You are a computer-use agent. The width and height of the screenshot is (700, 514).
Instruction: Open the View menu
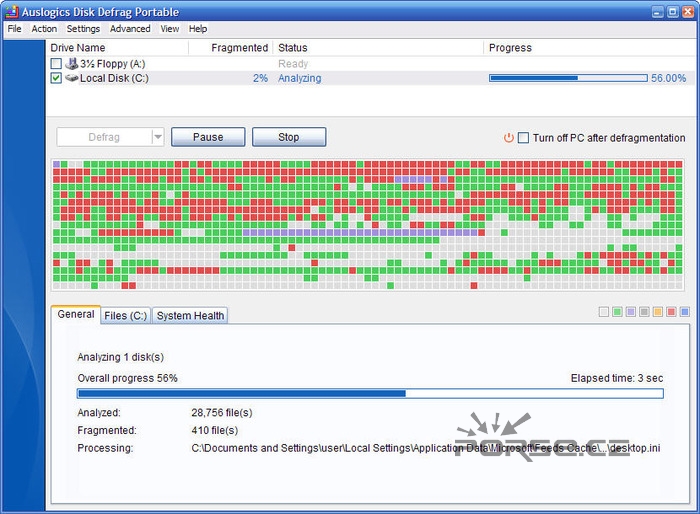click(x=170, y=29)
